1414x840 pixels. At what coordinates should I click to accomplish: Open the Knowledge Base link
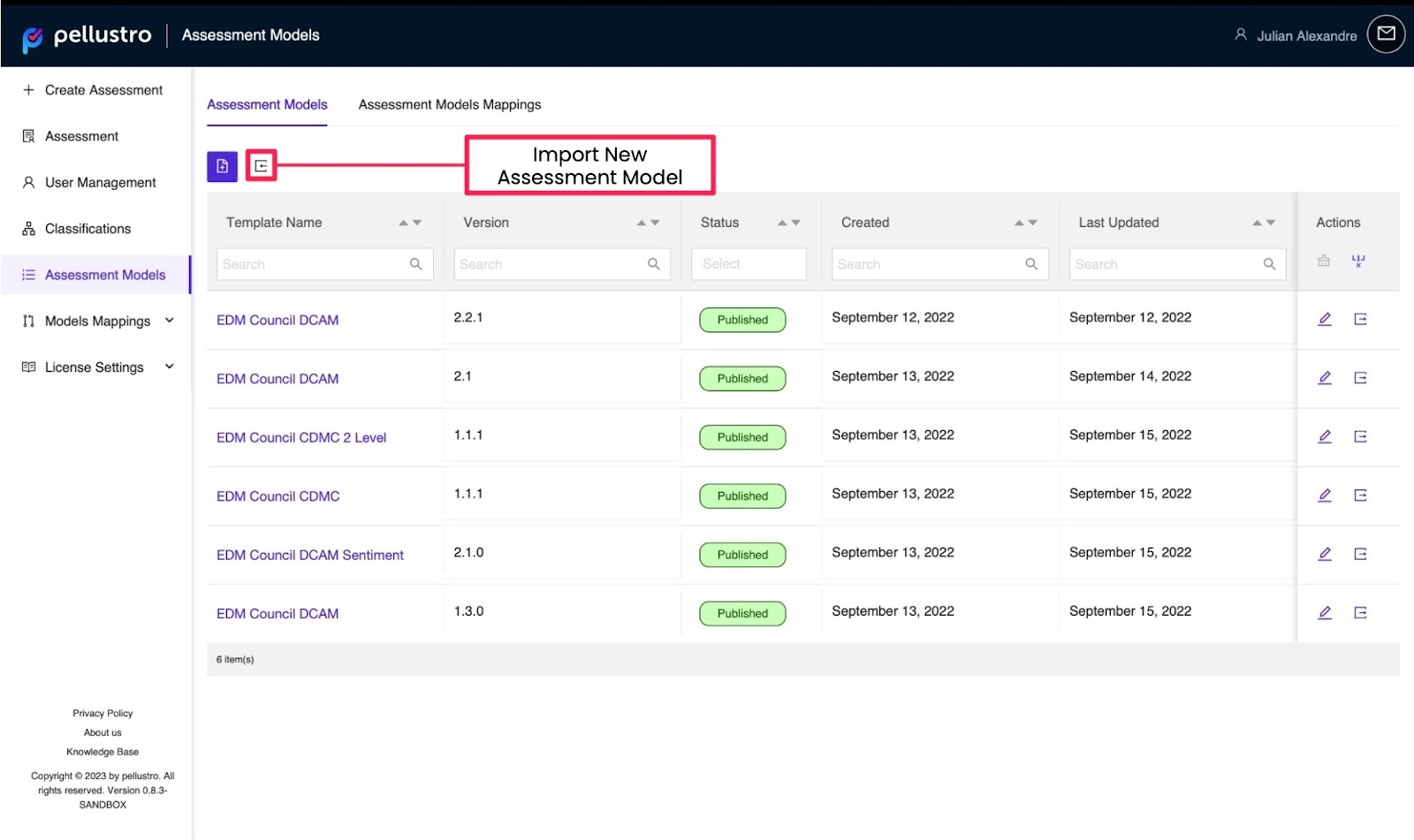click(x=103, y=752)
